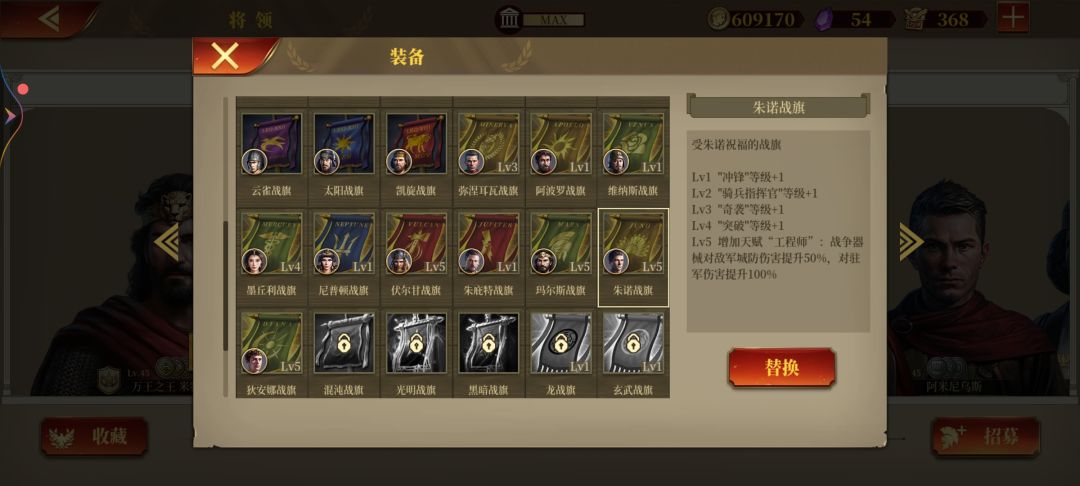Pick the 玛尔斯战旗 Lv5 banner

(561, 244)
